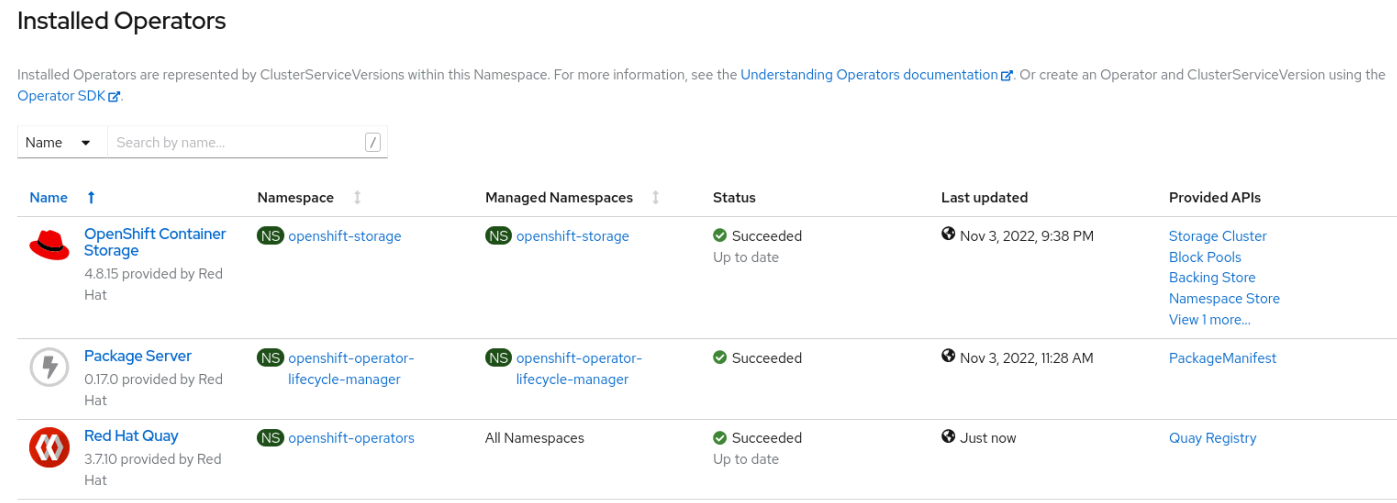Viewport: 1397px width, 503px height.
Task: Open the Quay Registry provided API
Action: (1212, 438)
